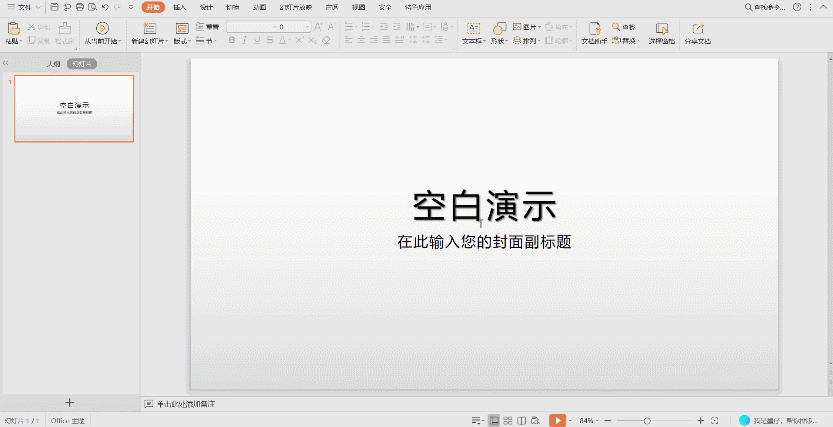This screenshot has height=427, width=833.
Task: Switch to slide sorter view in status bar
Action: (508, 420)
